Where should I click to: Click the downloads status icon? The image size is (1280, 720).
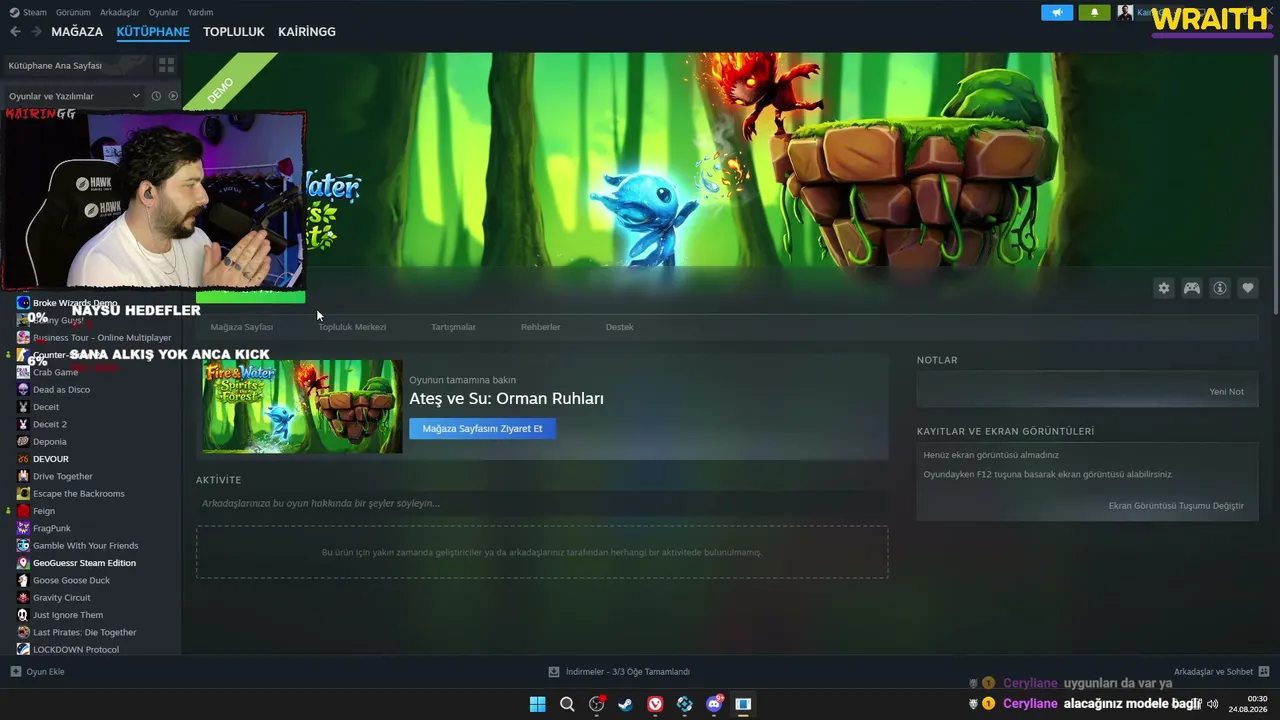pyautogui.click(x=554, y=672)
